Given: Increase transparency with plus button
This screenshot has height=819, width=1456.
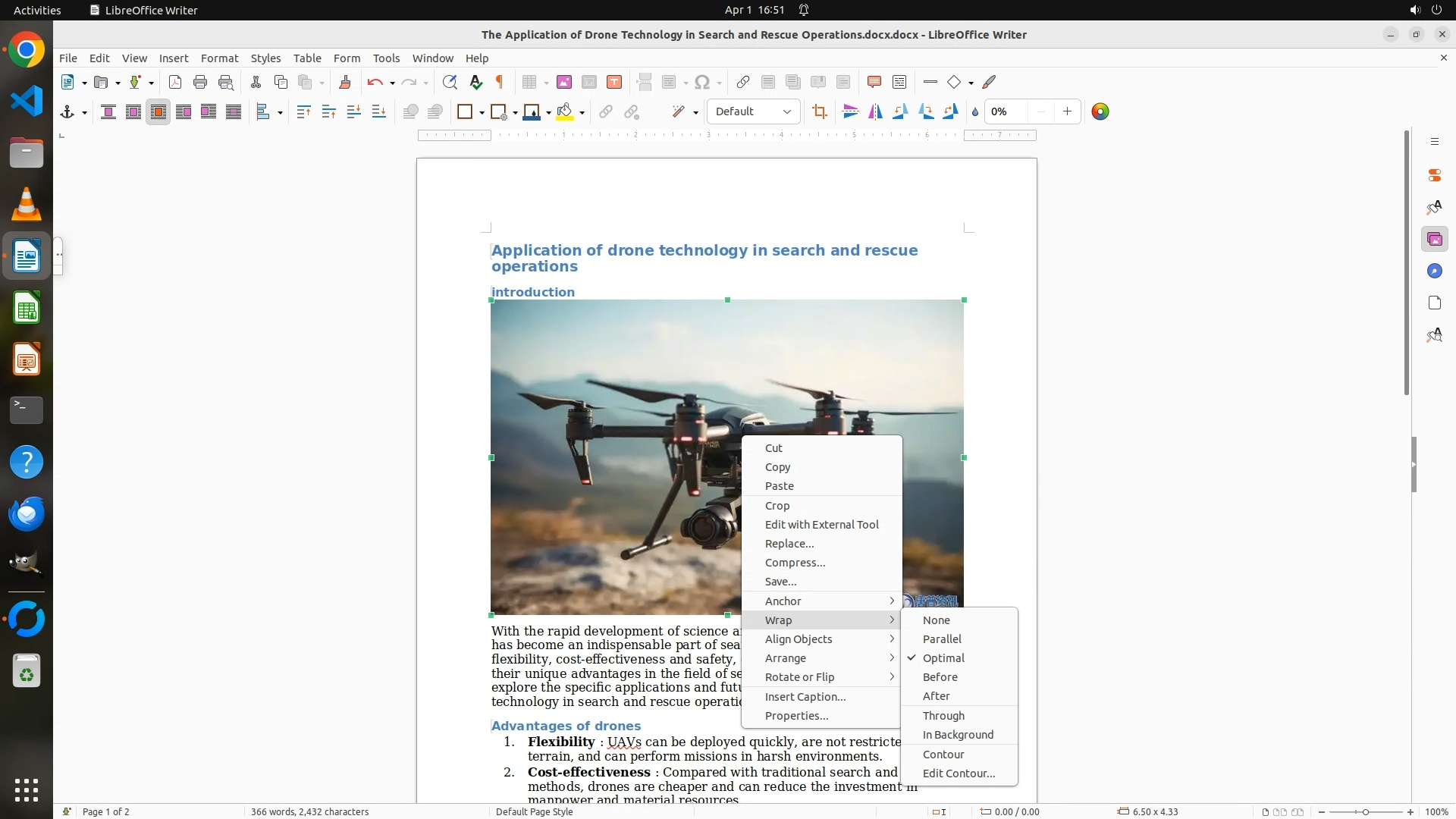Looking at the screenshot, I should click(1066, 111).
